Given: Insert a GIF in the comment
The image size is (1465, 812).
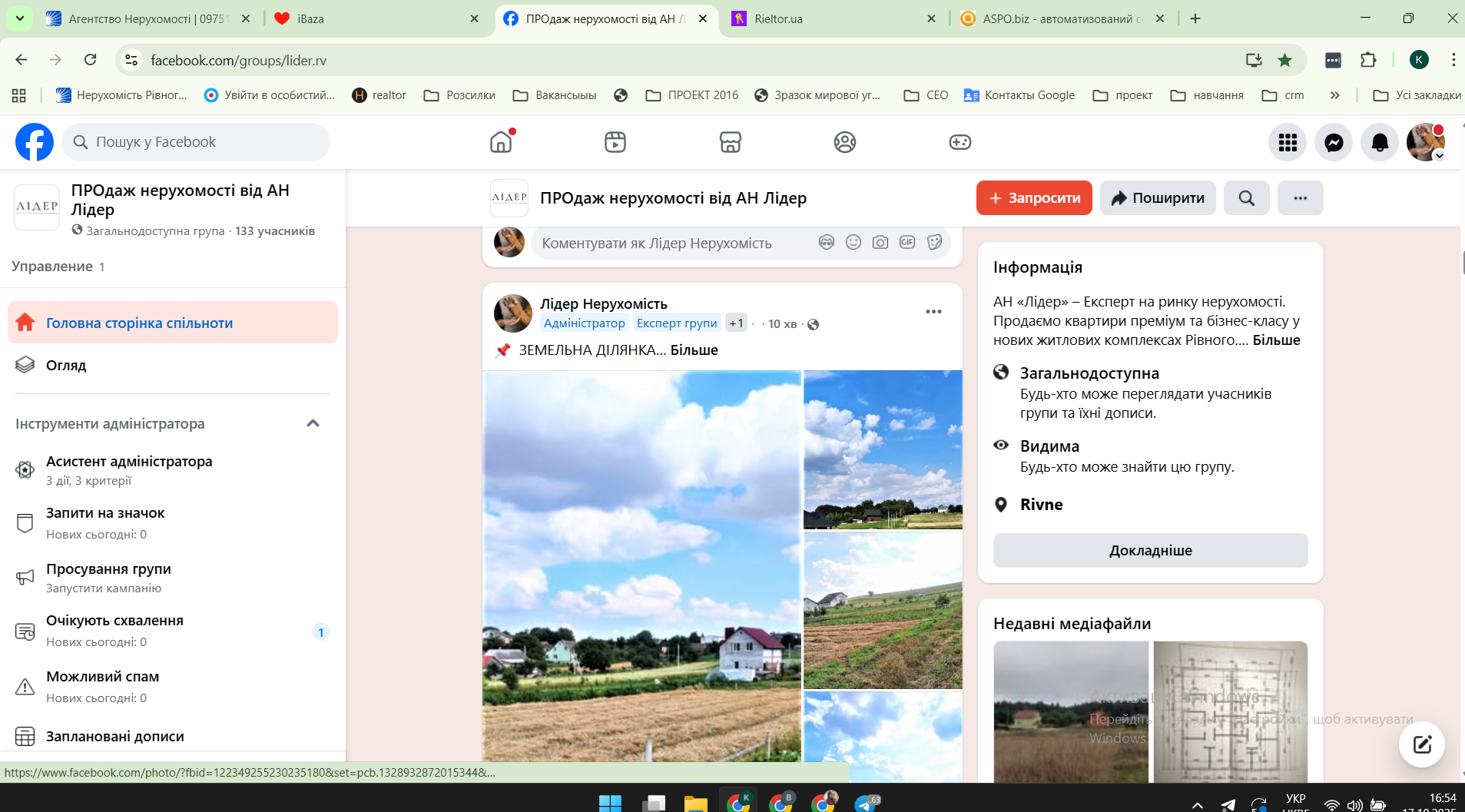Looking at the screenshot, I should tap(907, 243).
